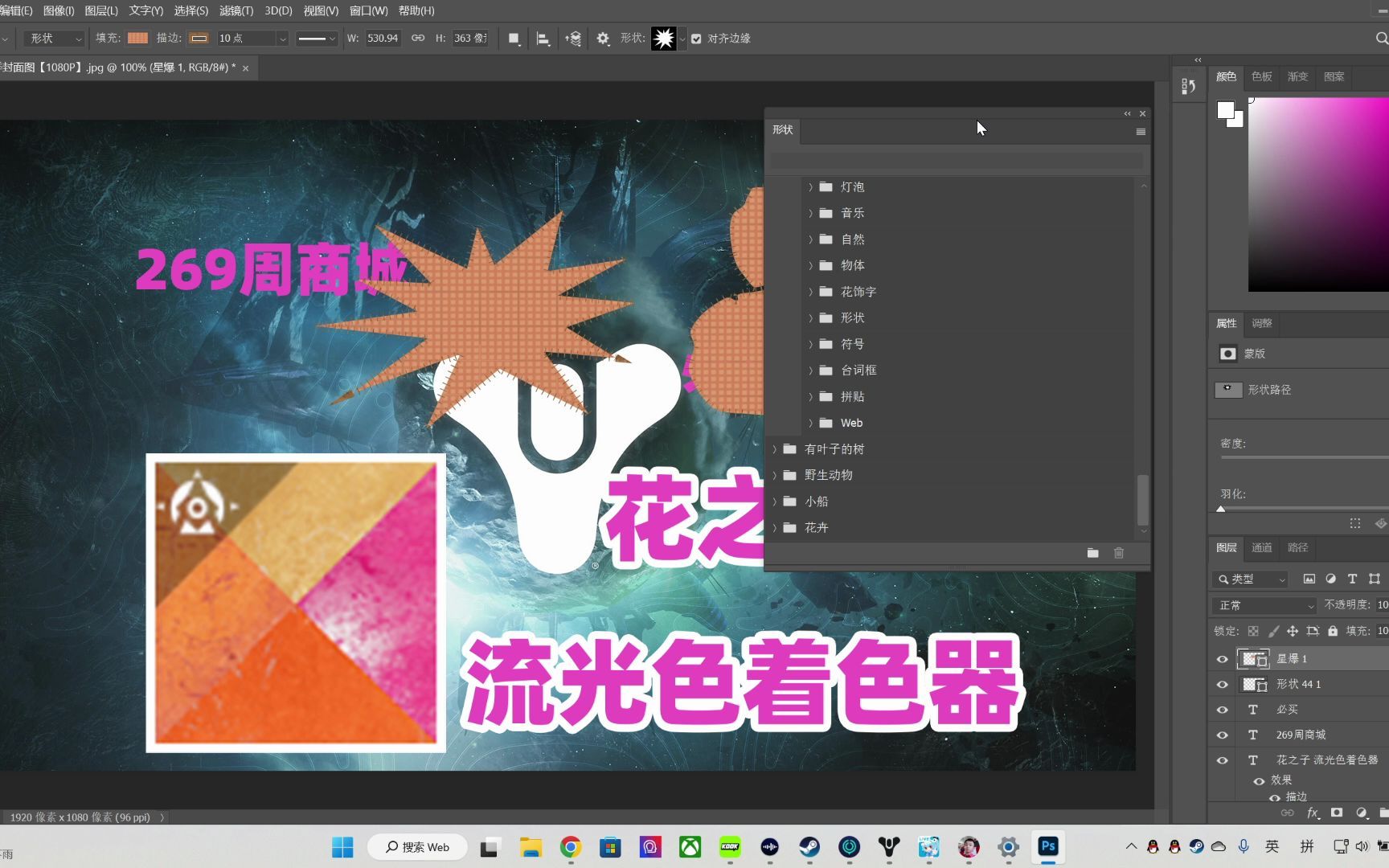
Task: Open the 图层(L) menu
Action: (101, 10)
